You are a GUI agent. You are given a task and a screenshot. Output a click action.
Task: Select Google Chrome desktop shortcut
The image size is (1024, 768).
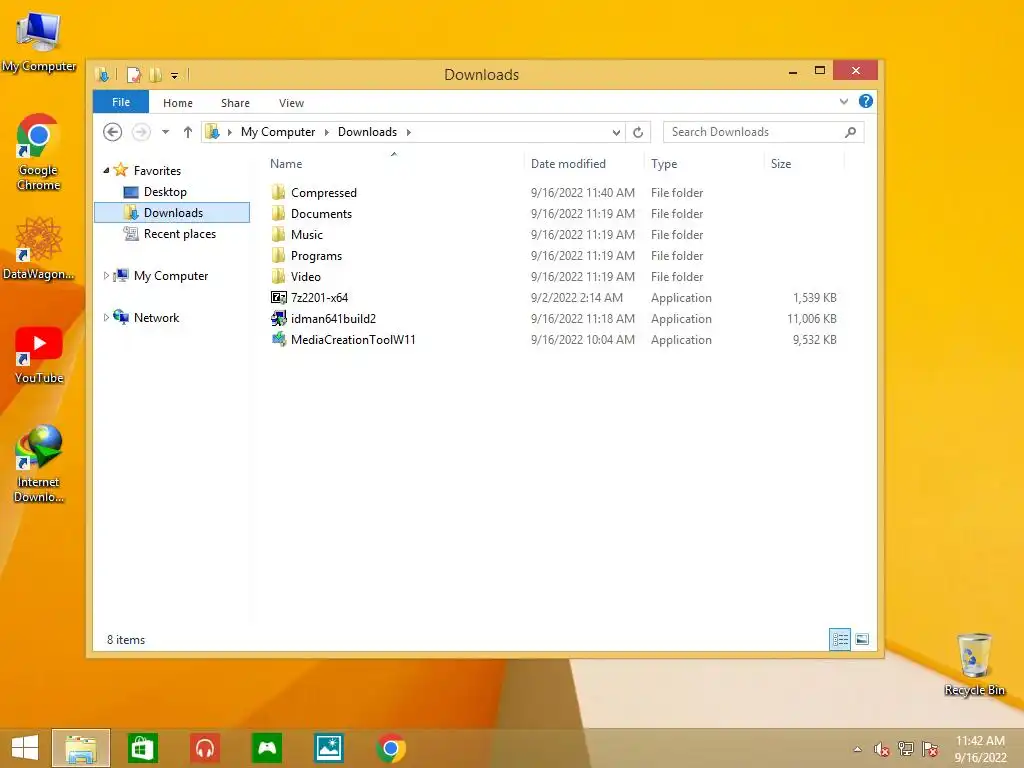click(39, 153)
